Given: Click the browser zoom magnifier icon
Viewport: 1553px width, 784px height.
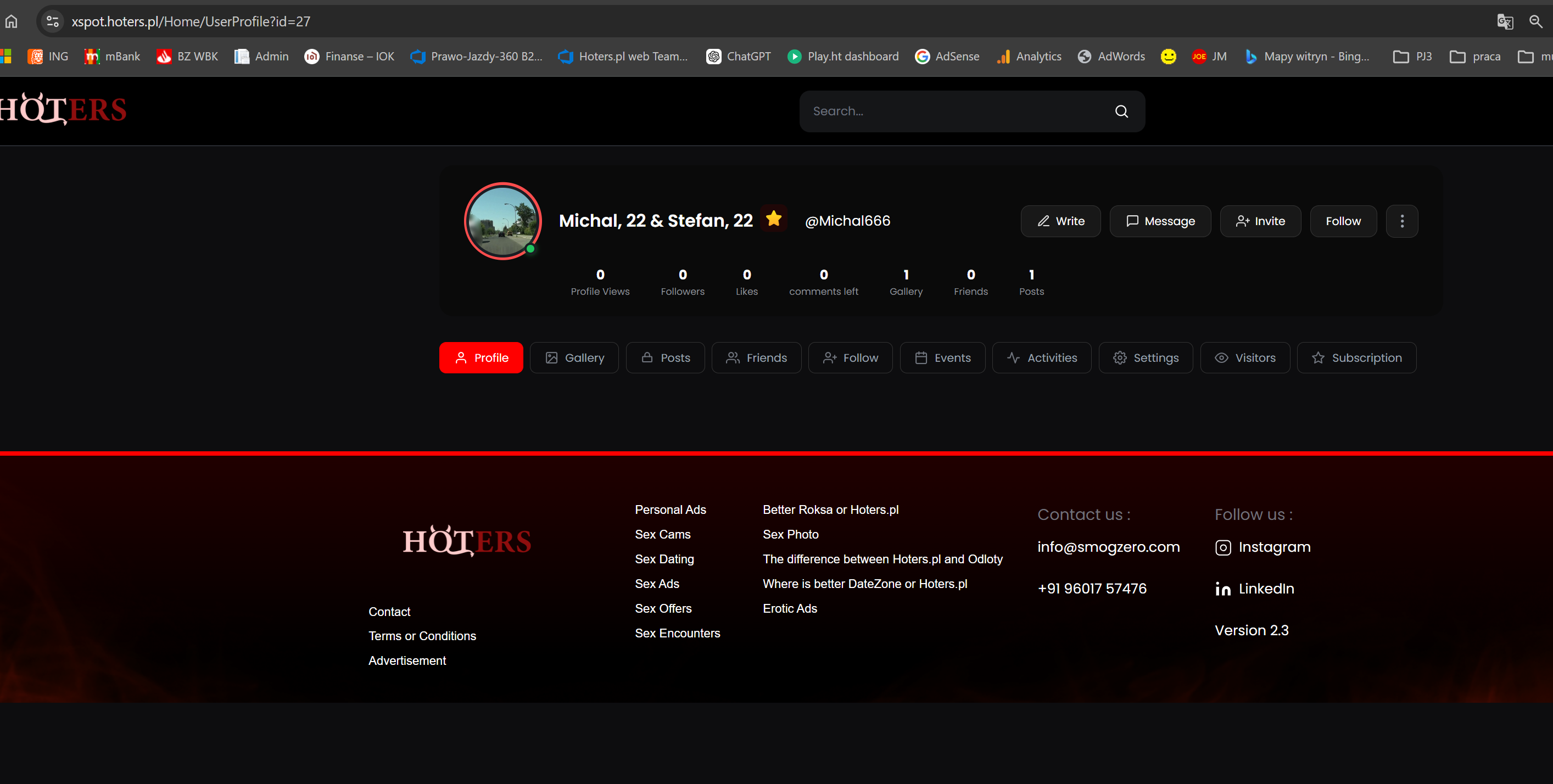Looking at the screenshot, I should pyautogui.click(x=1535, y=22).
